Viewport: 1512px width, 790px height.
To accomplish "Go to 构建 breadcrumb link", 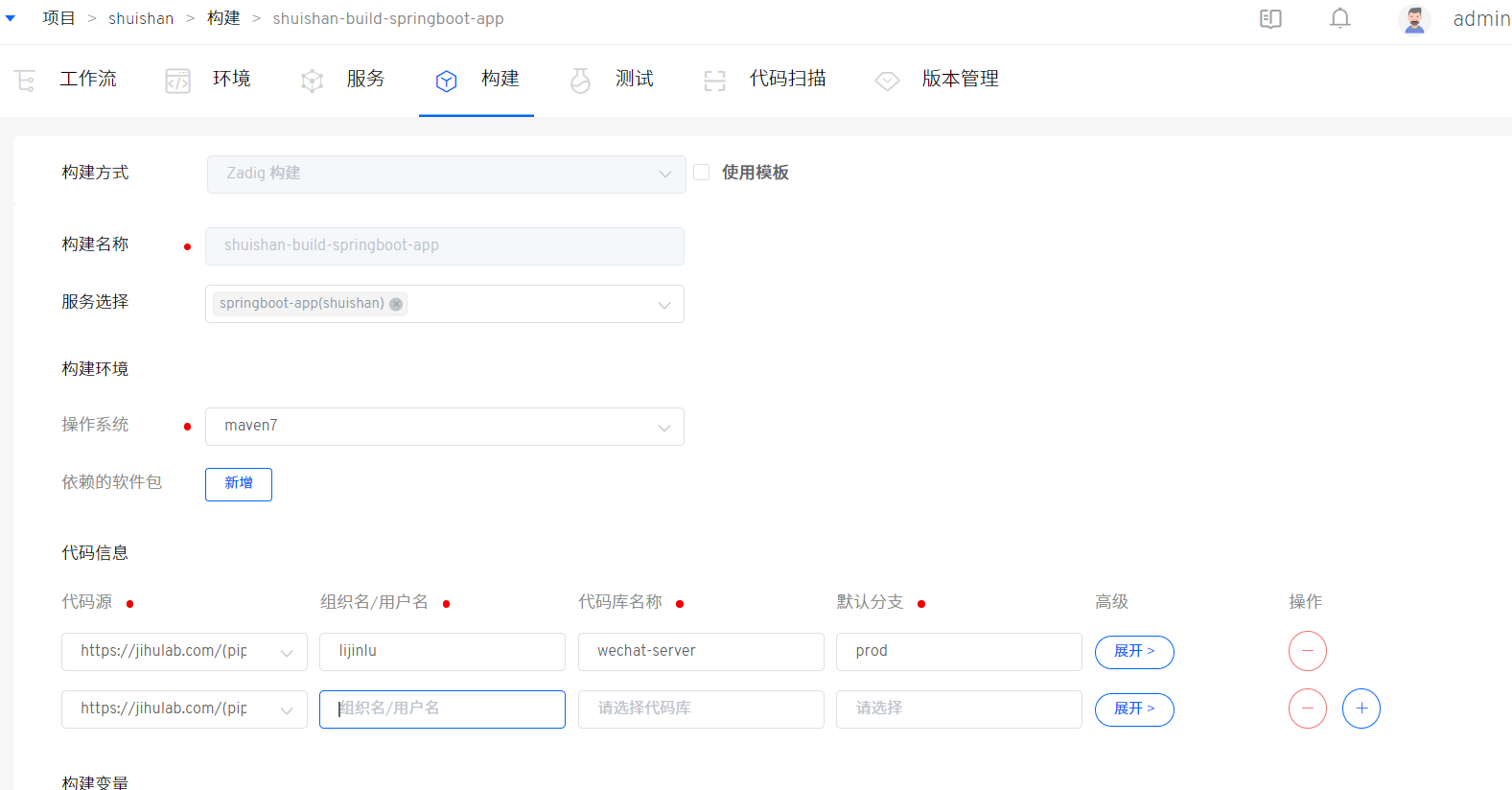I will (223, 18).
